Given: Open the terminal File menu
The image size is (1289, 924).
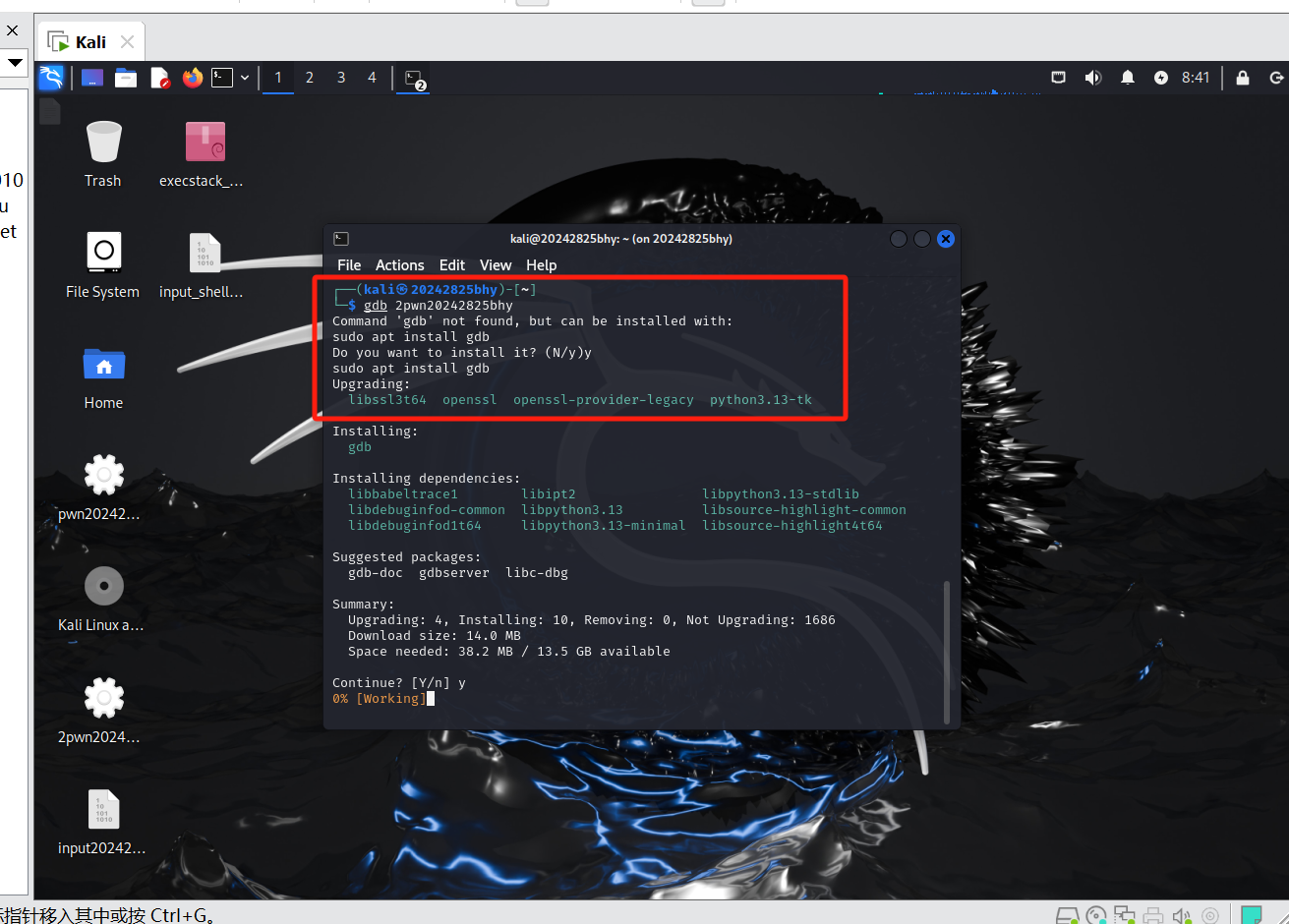Looking at the screenshot, I should [x=349, y=265].
